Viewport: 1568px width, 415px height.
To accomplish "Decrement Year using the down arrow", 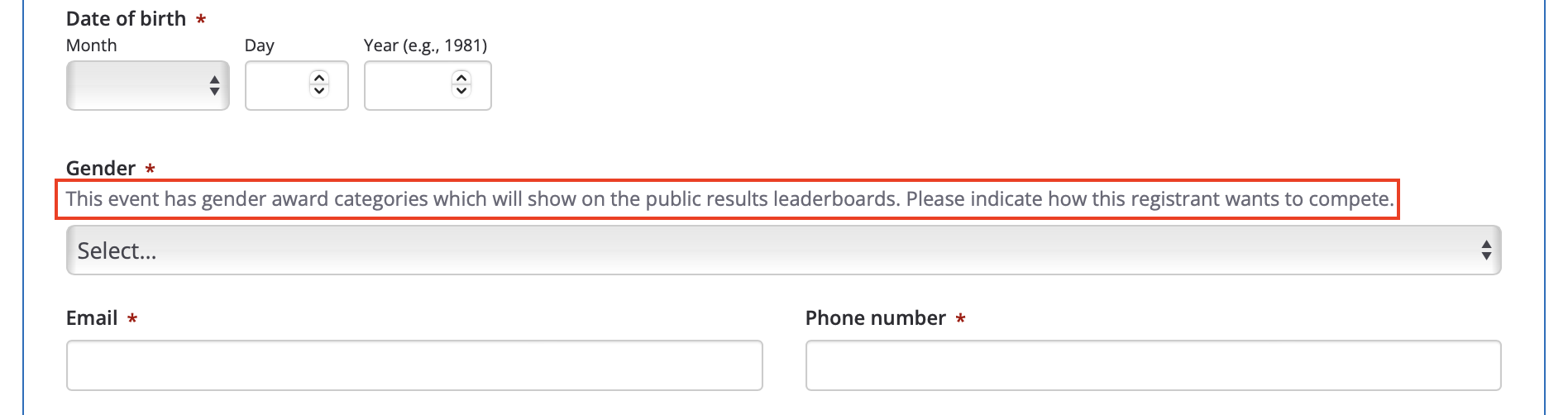I will (461, 91).
